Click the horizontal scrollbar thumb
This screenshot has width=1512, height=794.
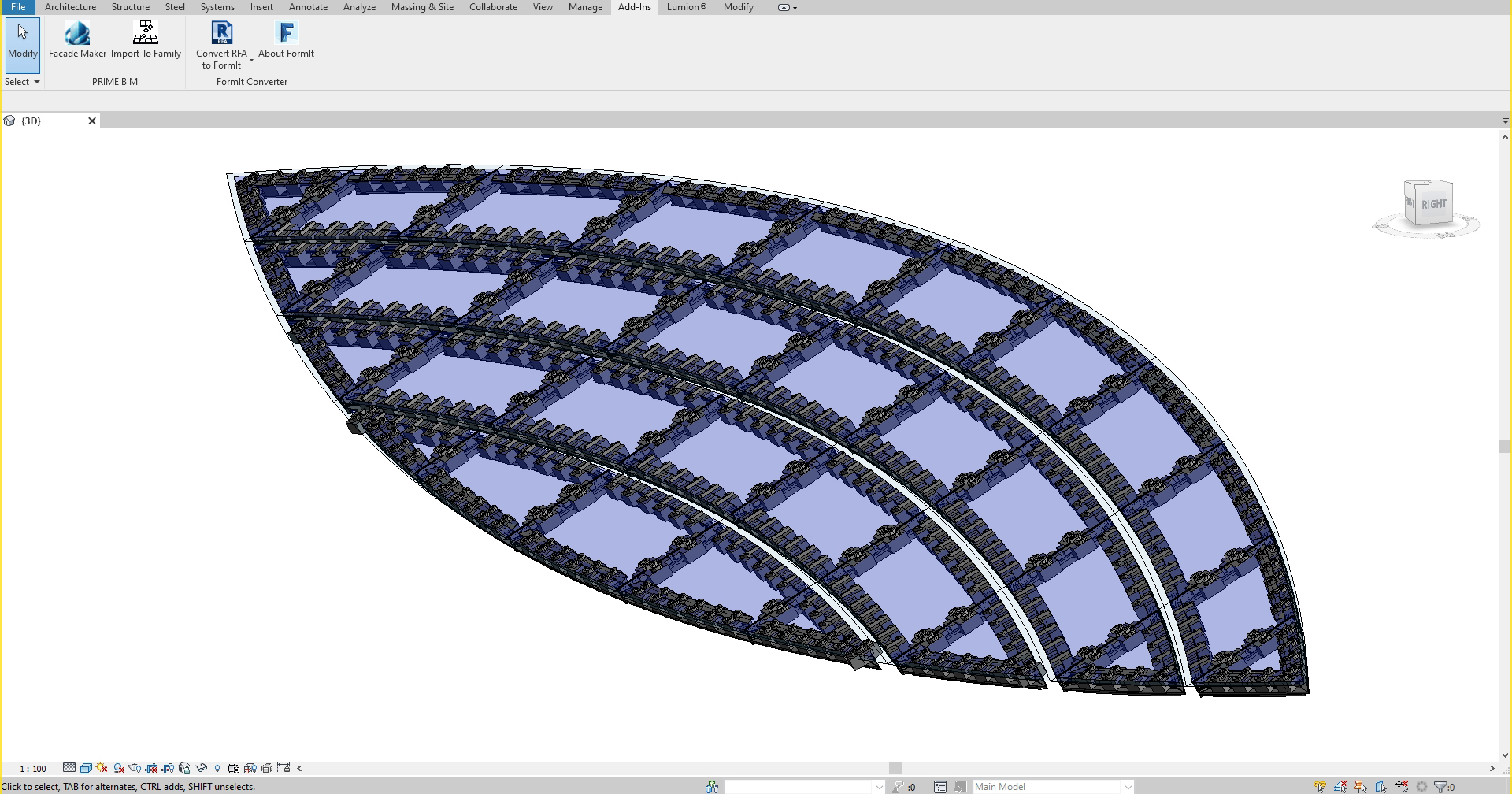click(x=895, y=768)
